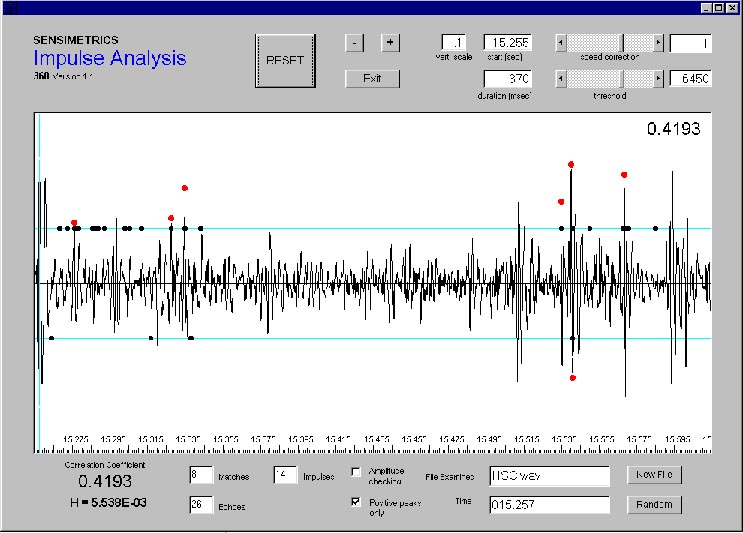743x533 pixels.
Task: Click the Echoes value field
Action: [199, 505]
